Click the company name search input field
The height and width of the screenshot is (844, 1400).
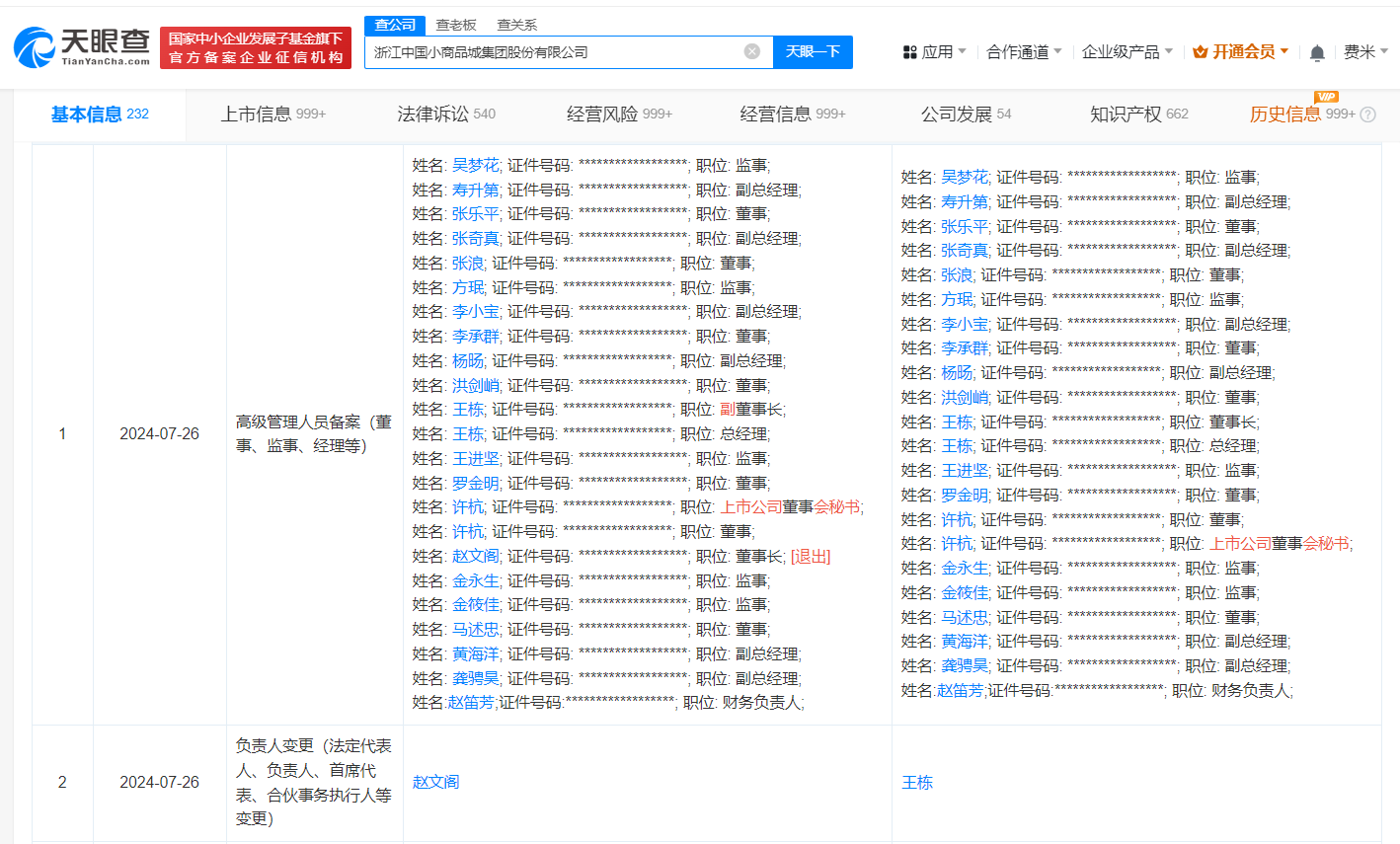pos(563,52)
